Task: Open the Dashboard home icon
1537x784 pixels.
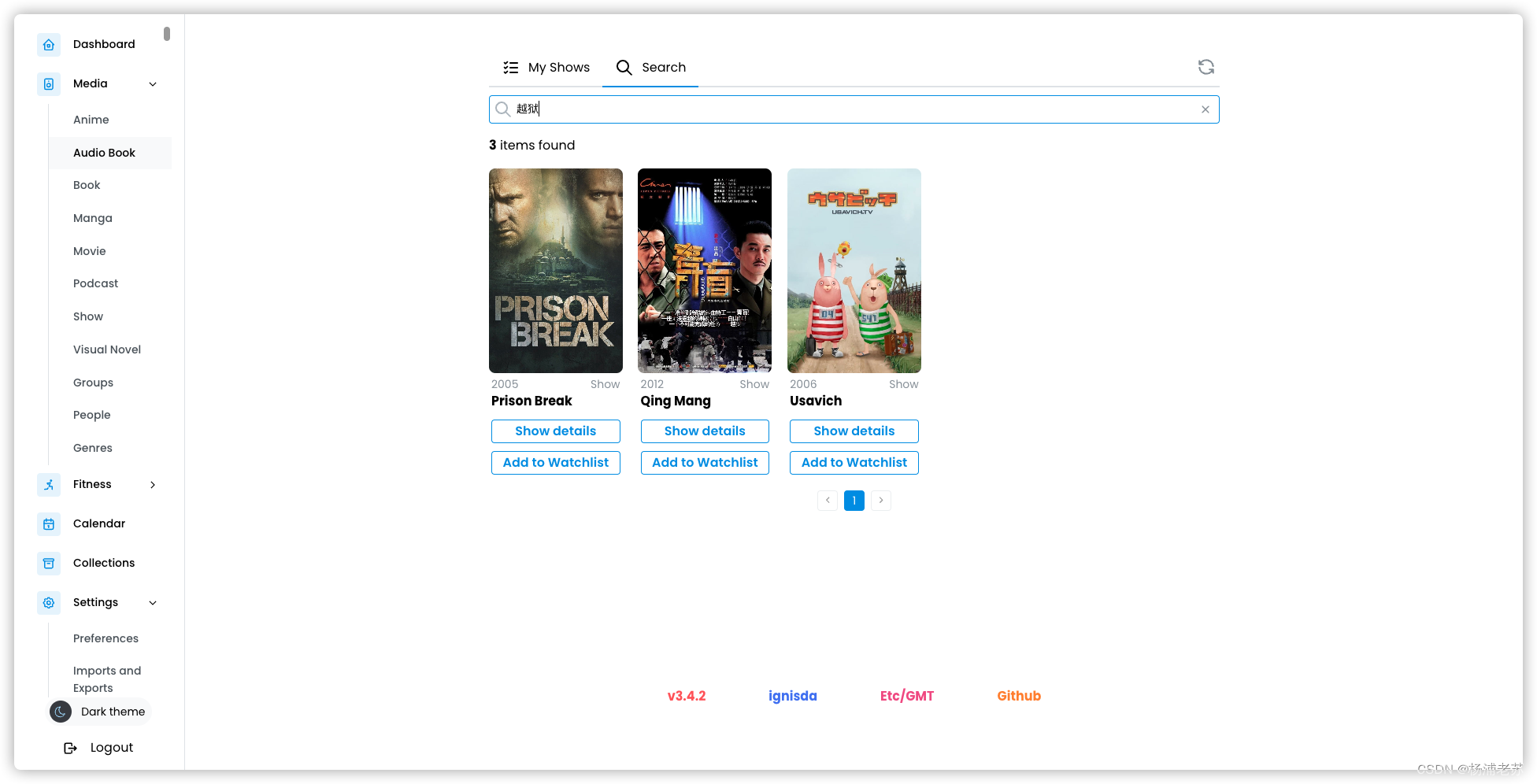Action: tap(49, 45)
